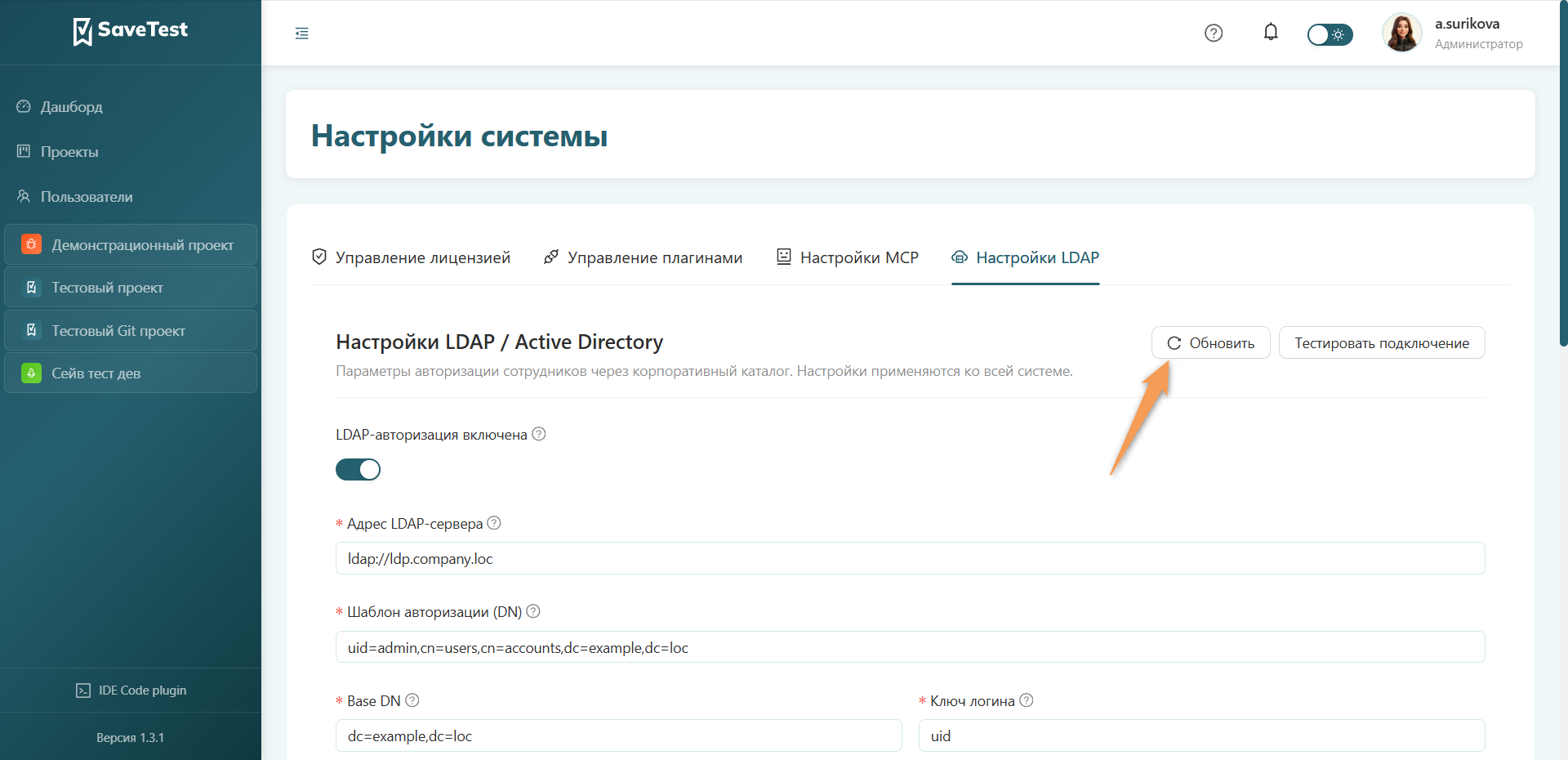This screenshot has height=760, width=1568.
Task: Open Сейв тест дев project
Action: 131,373
